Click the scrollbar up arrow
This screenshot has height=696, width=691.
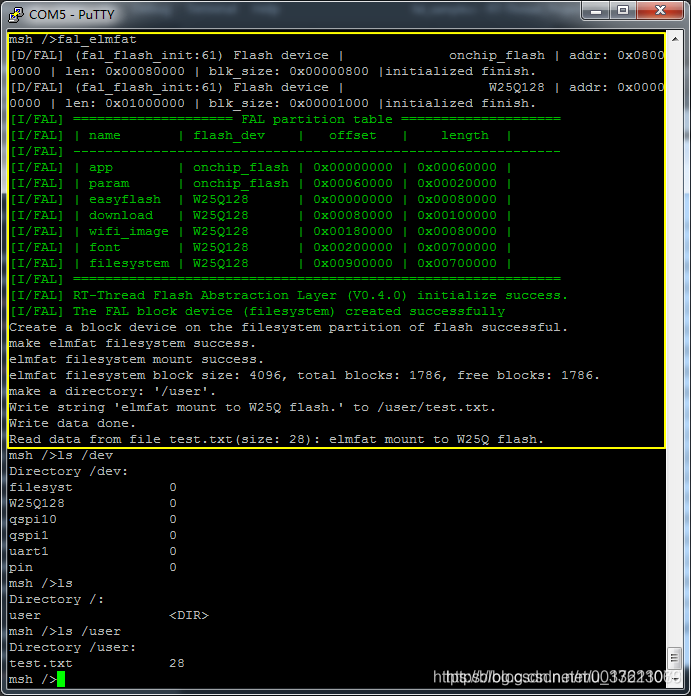[675, 40]
